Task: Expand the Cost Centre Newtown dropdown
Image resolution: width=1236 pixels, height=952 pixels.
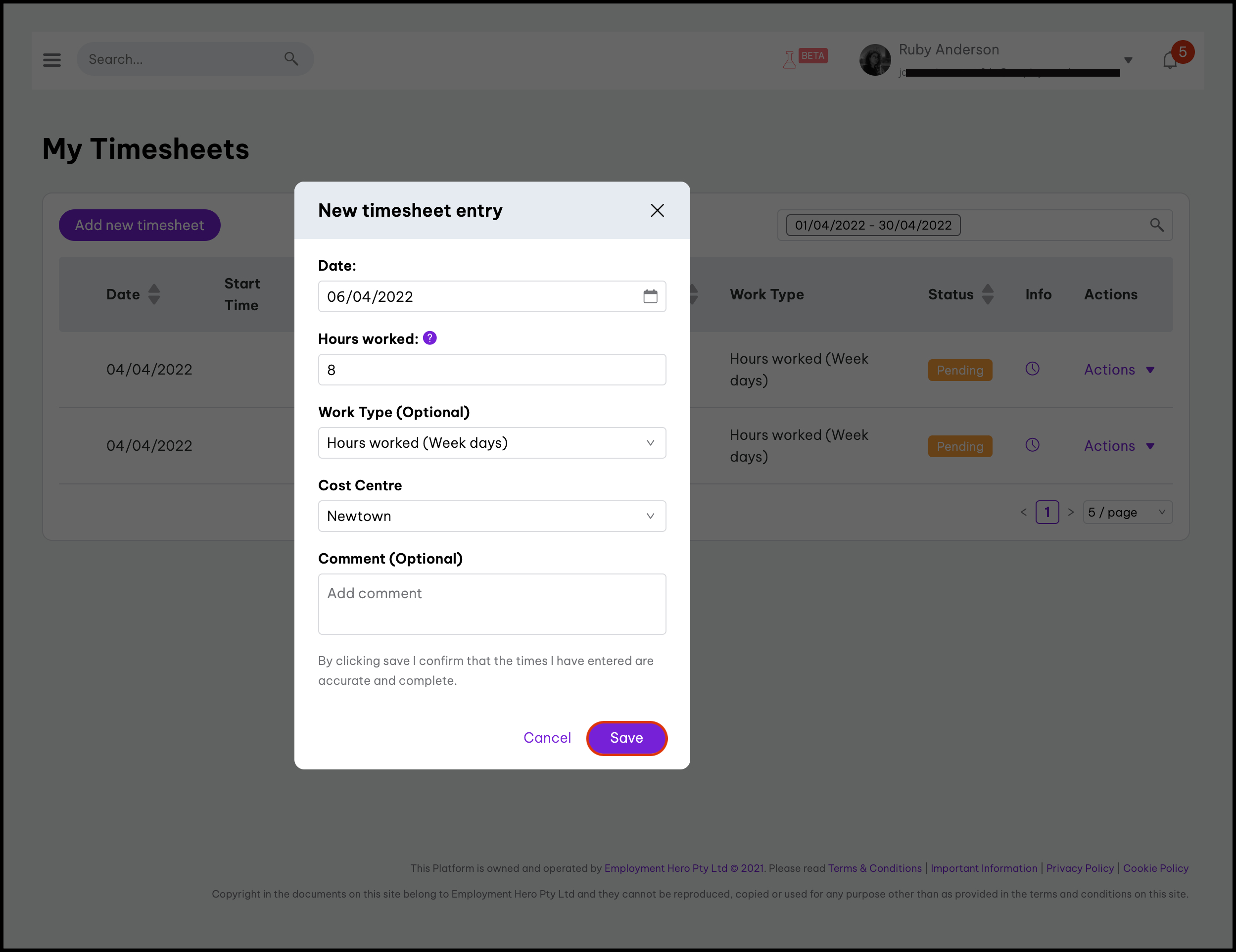Action: [492, 516]
